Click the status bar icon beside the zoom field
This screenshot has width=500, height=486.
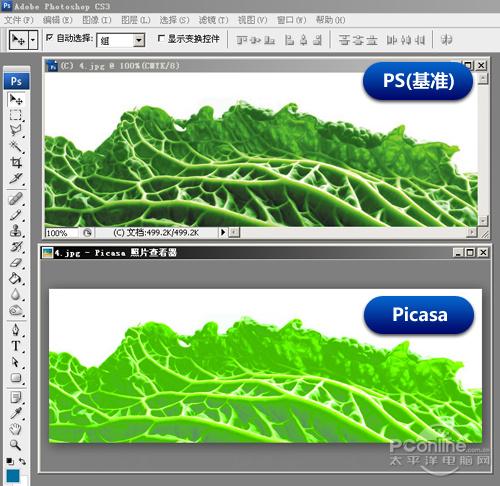[87, 232]
